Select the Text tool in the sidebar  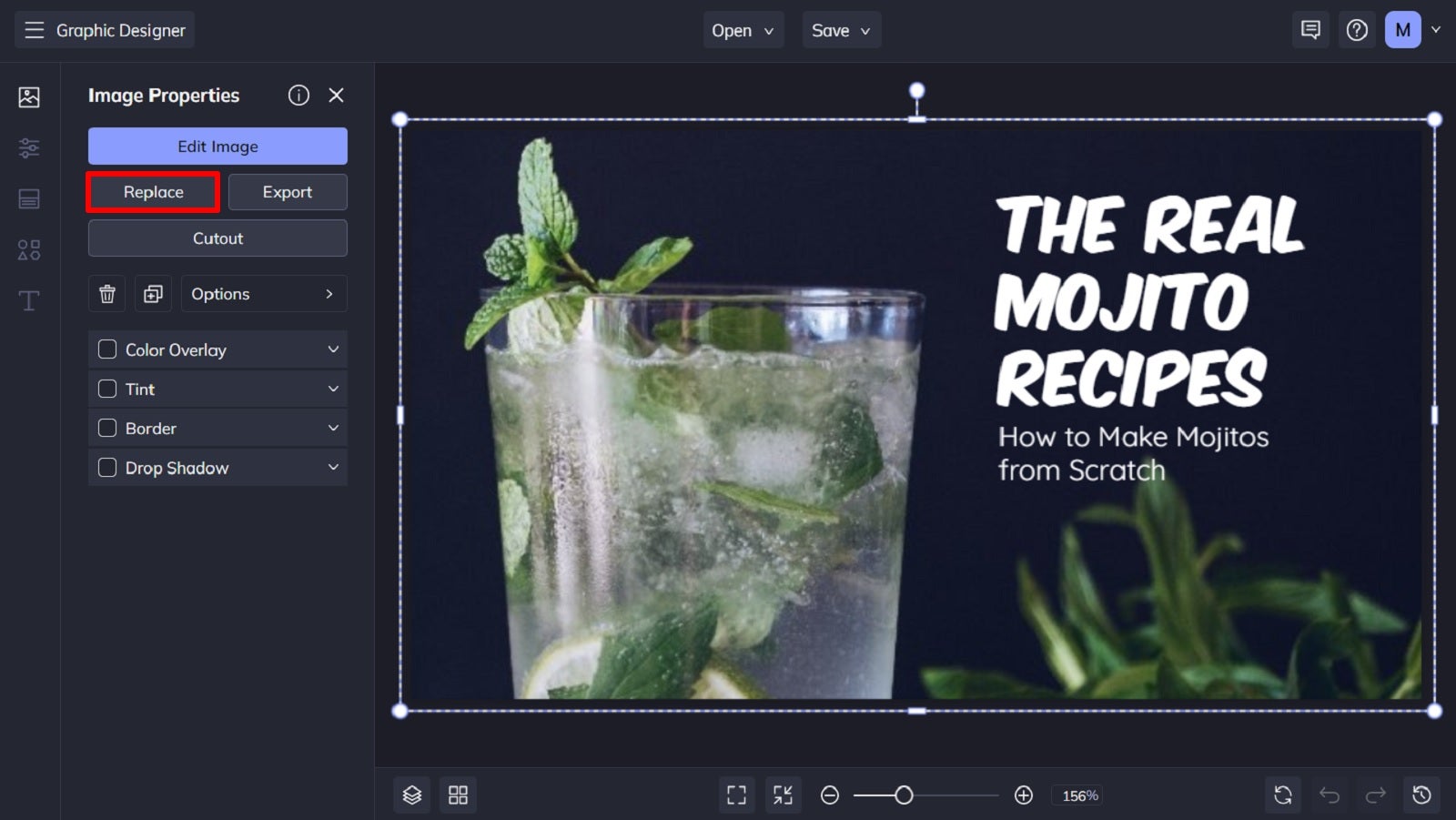(x=28, y=300)
